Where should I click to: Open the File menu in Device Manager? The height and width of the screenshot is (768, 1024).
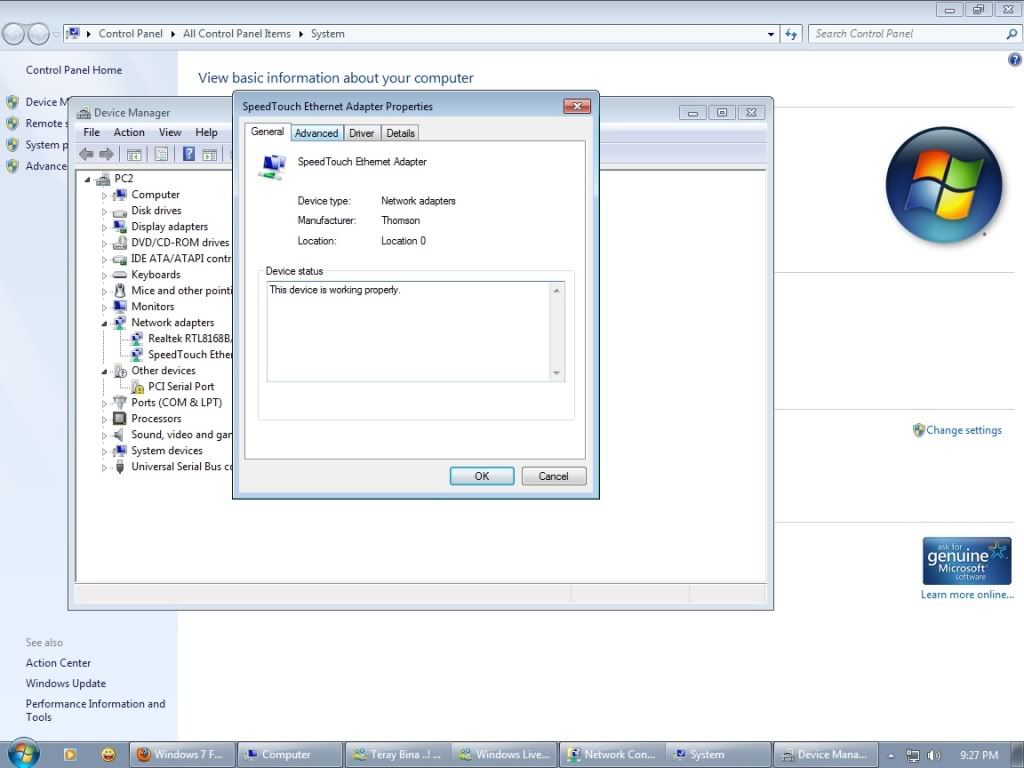coord(91,133)
